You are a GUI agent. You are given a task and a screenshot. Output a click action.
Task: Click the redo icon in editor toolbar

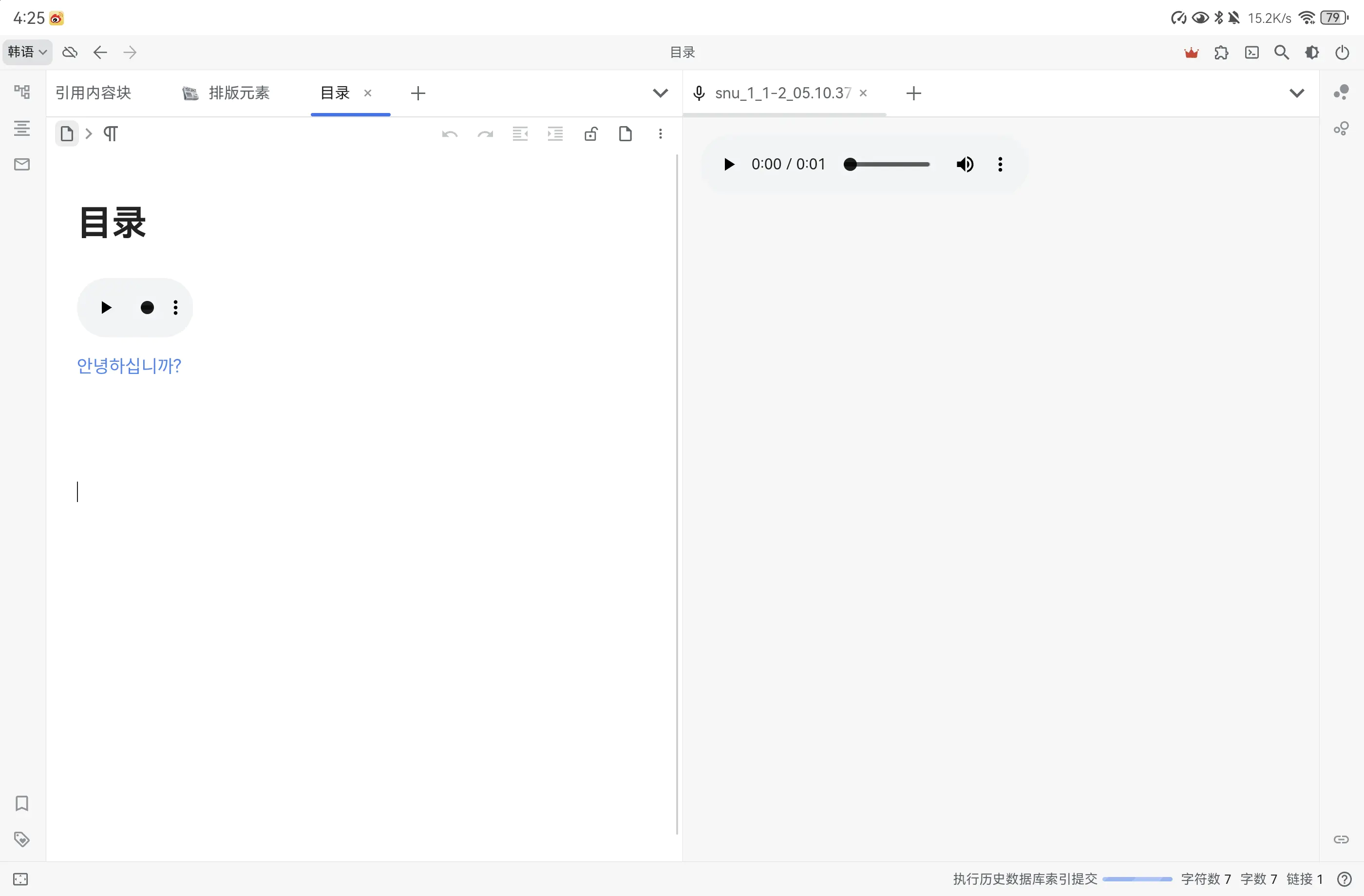pos(485,133)
